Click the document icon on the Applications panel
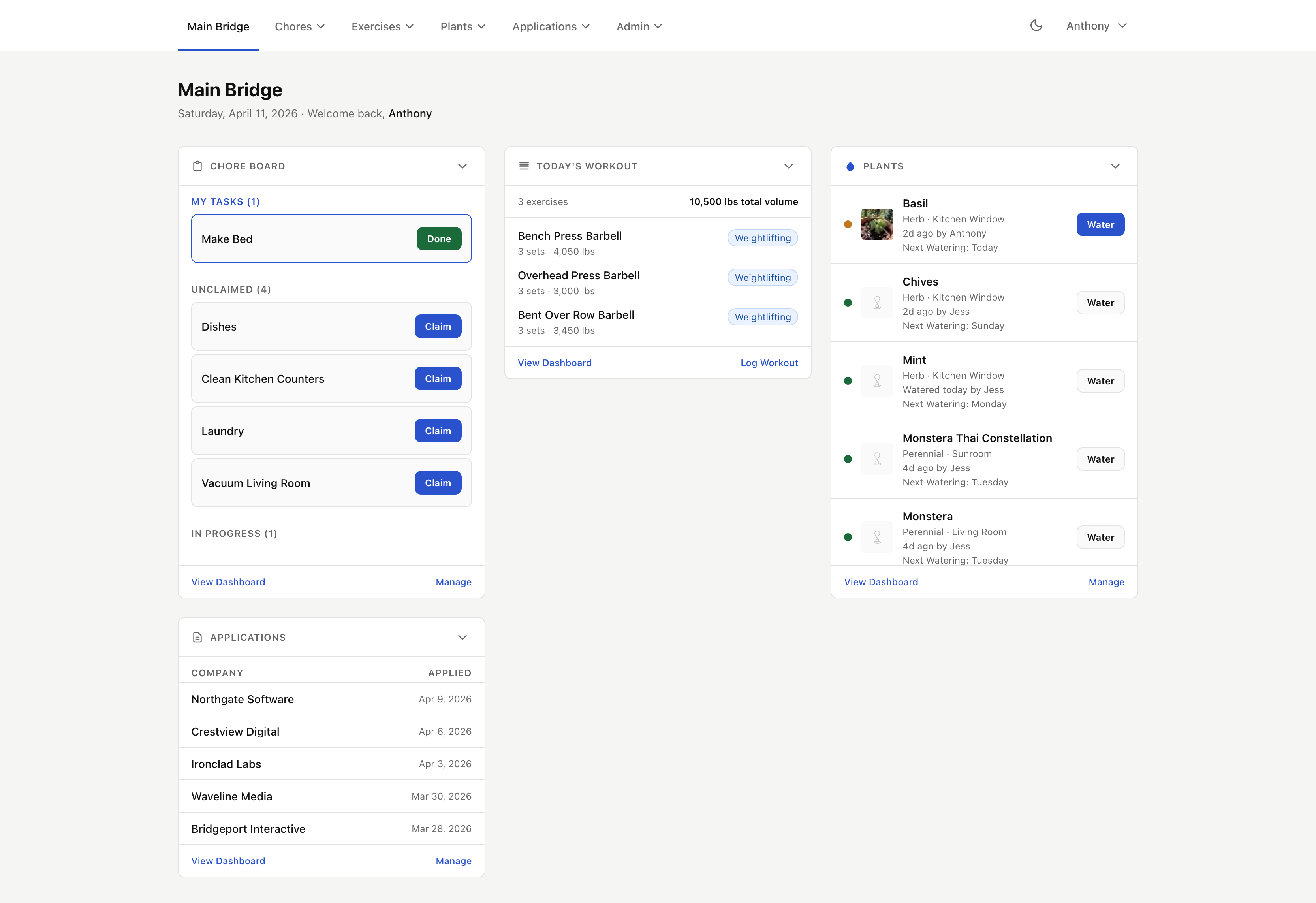The height and width of the screenshot is (903, 1316). (x=197, y=637)
